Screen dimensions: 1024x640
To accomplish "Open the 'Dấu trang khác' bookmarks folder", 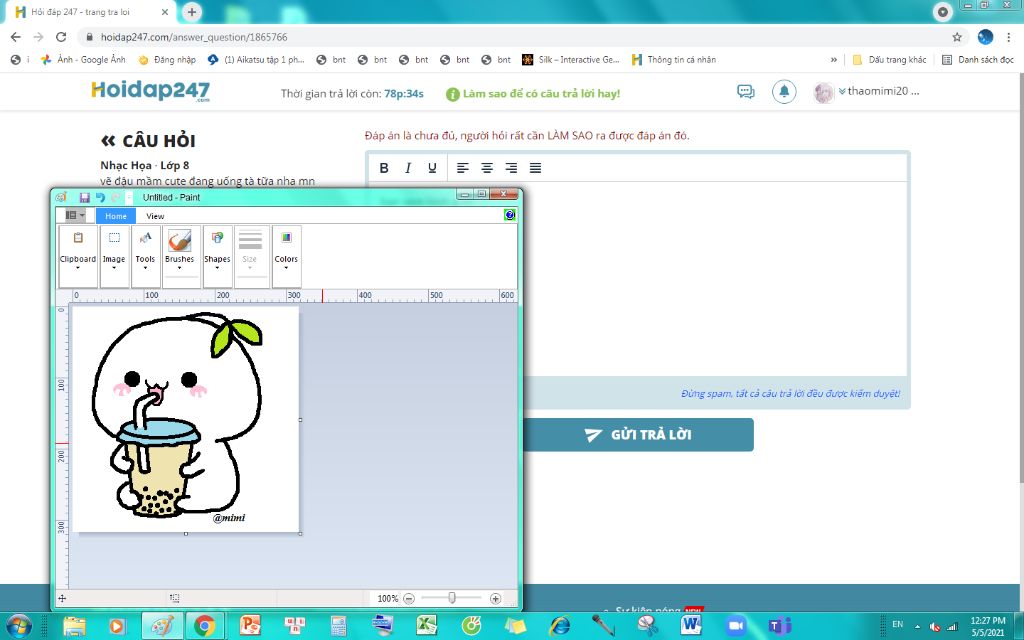I will click(x=889, y=59).
